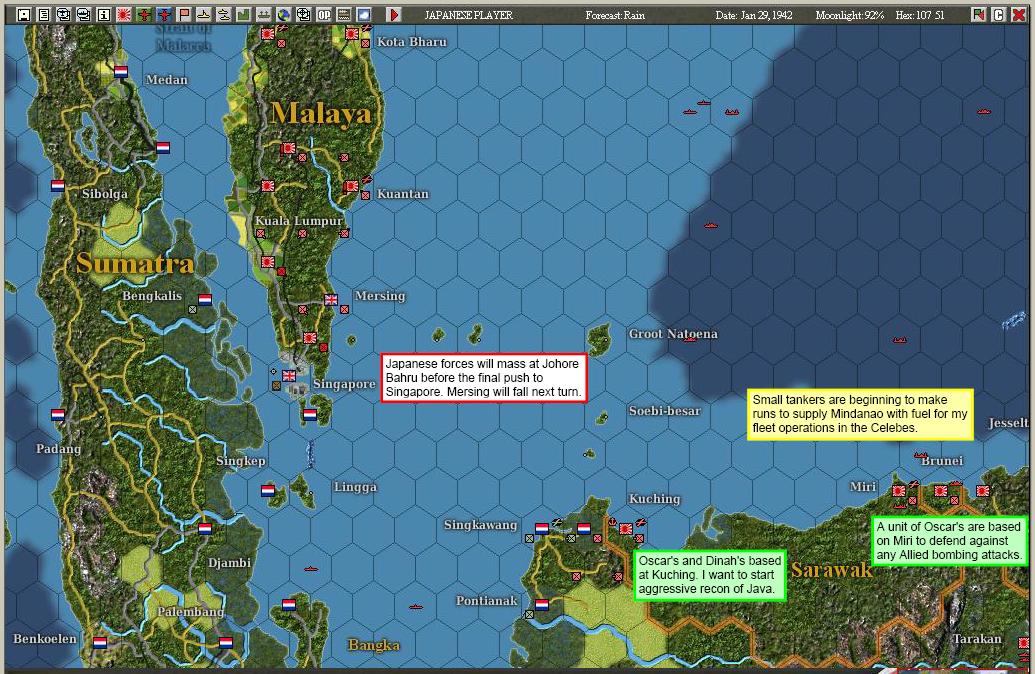Open the OP toolbar button

(323, 15)
